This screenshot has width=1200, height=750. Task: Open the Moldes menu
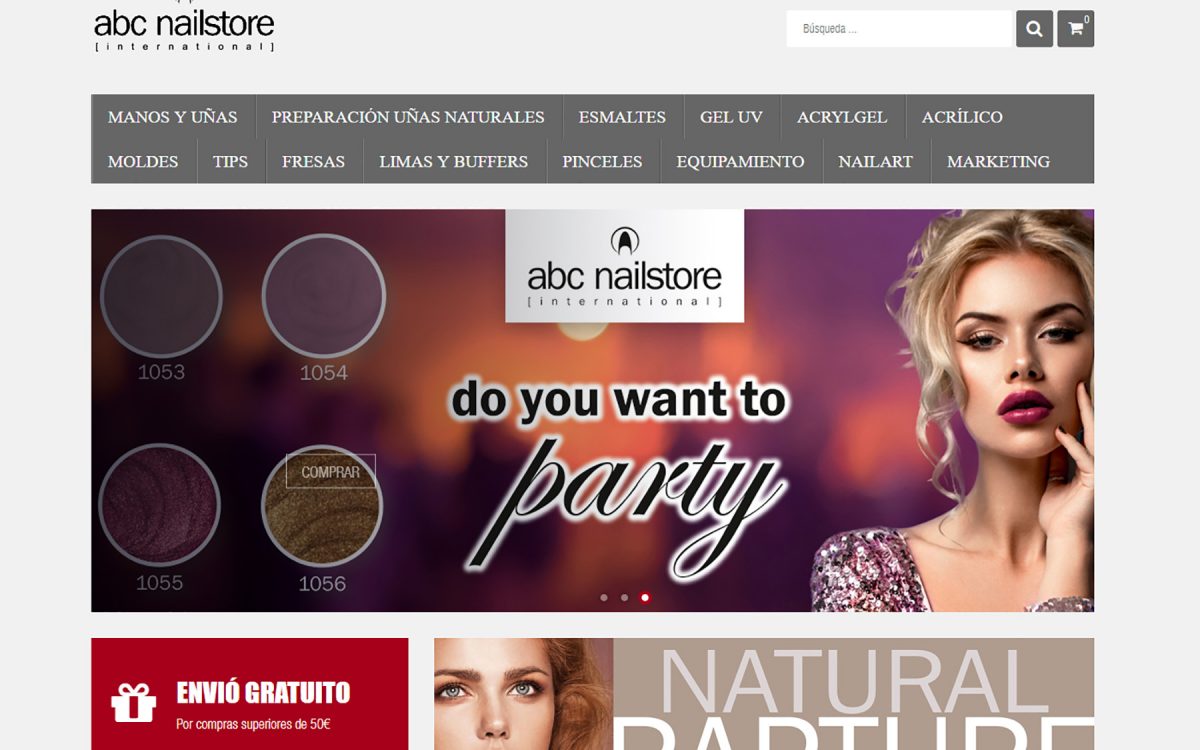click(143, 161)
